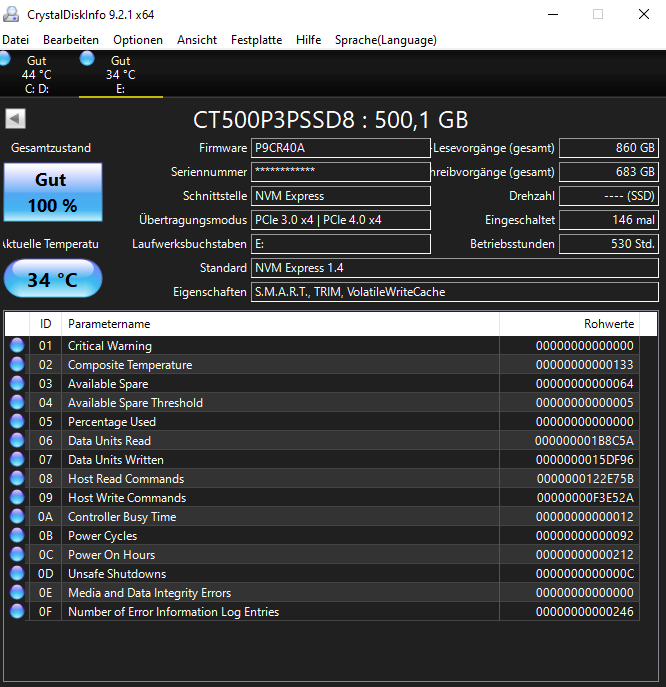Click the Seriennummer masked field
The image size is (666, 687).
point(340,172)
